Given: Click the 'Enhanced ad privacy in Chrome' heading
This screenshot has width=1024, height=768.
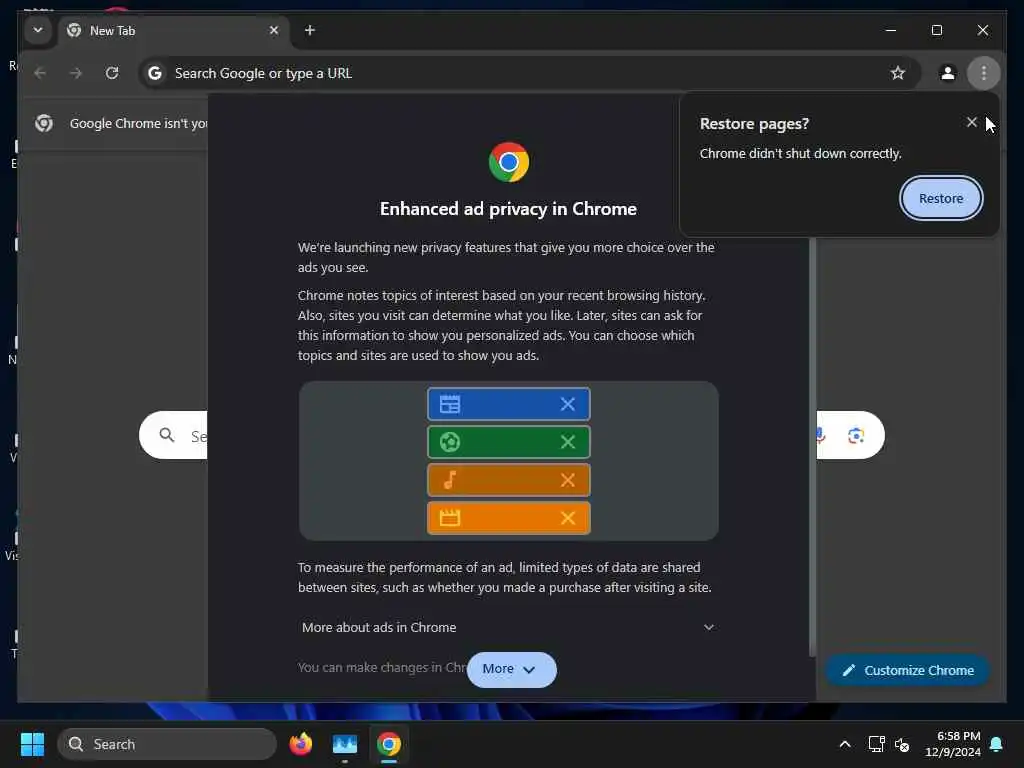Looking at the screenshot, I should [x=508, y=209].
